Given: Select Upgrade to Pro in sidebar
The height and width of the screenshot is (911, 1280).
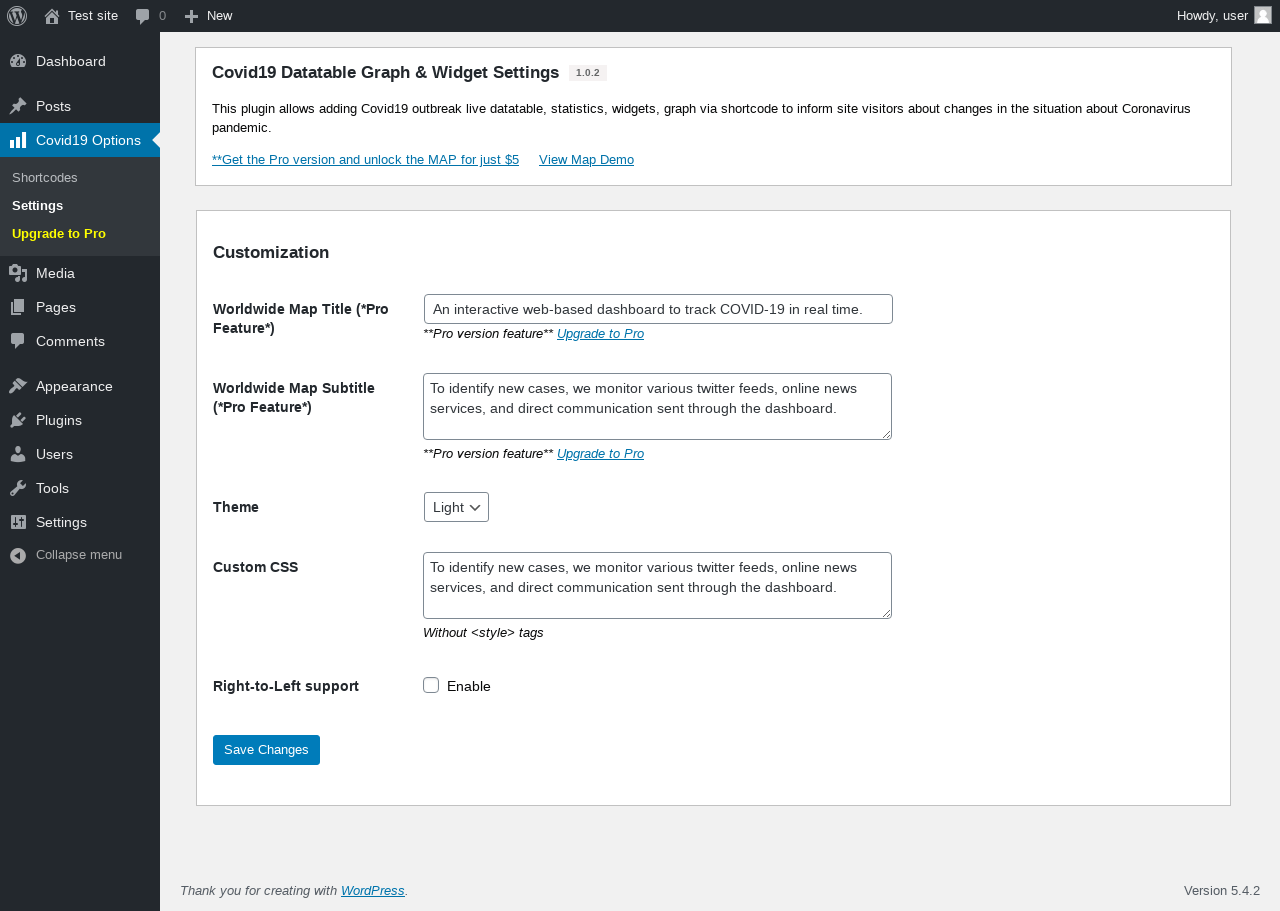Looking at the screenshot, I should coord(59,233).
